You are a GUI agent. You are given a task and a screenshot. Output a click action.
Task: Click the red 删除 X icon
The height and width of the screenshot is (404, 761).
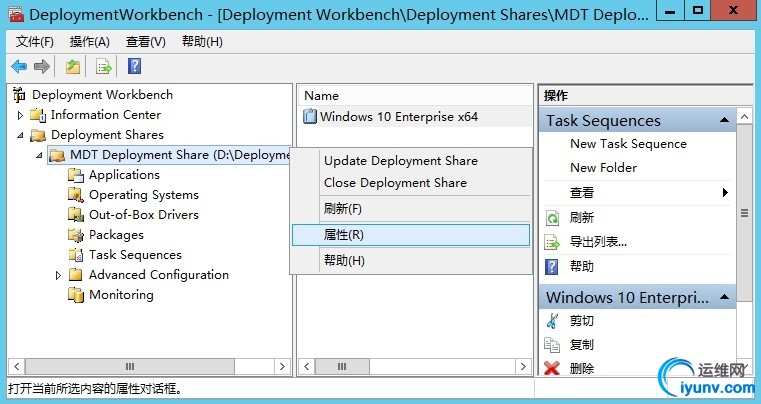[552, 369]
